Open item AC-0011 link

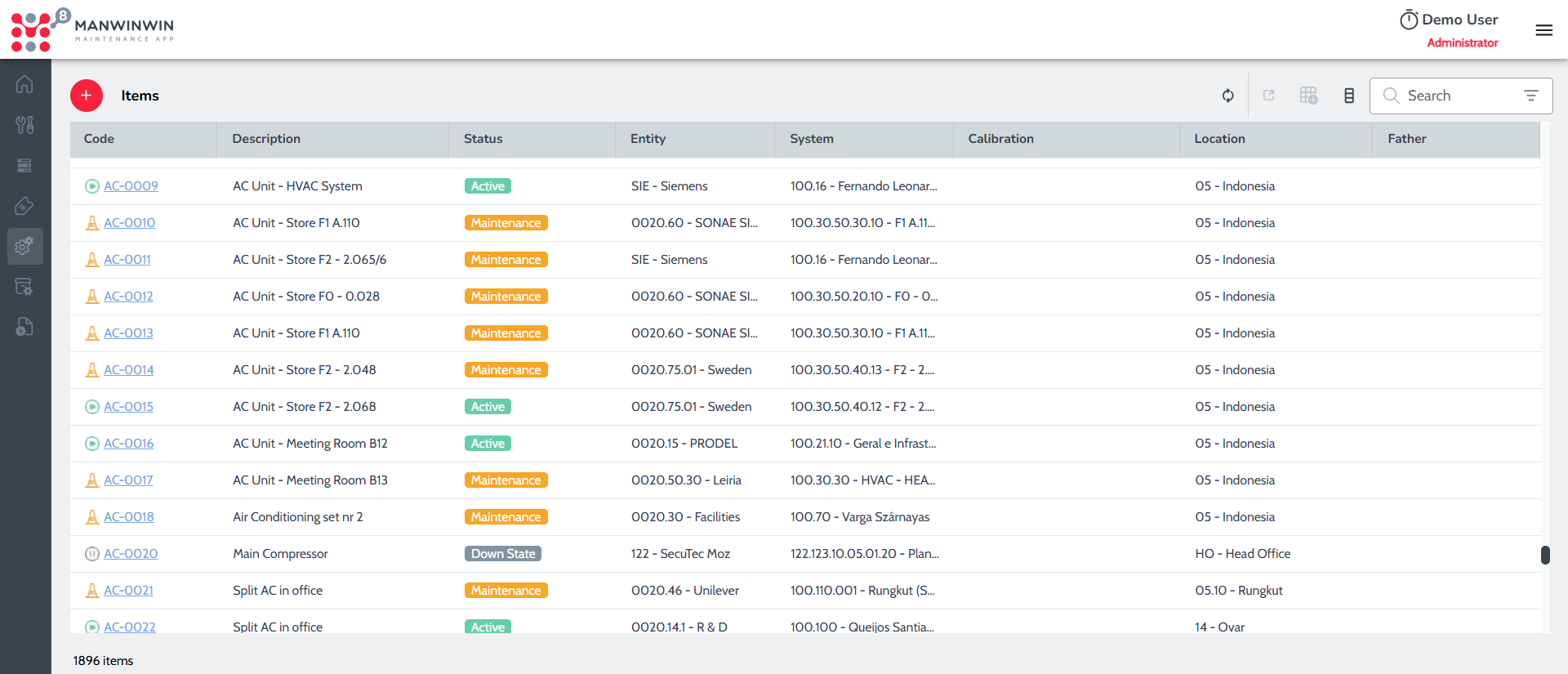pos(127,260)
